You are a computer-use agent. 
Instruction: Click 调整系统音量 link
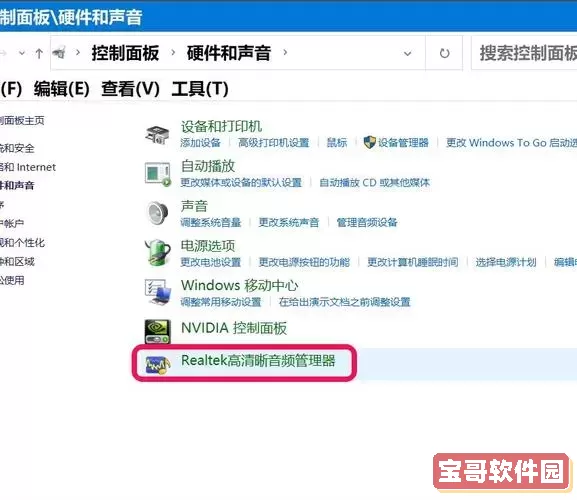(x=210, y=222)
